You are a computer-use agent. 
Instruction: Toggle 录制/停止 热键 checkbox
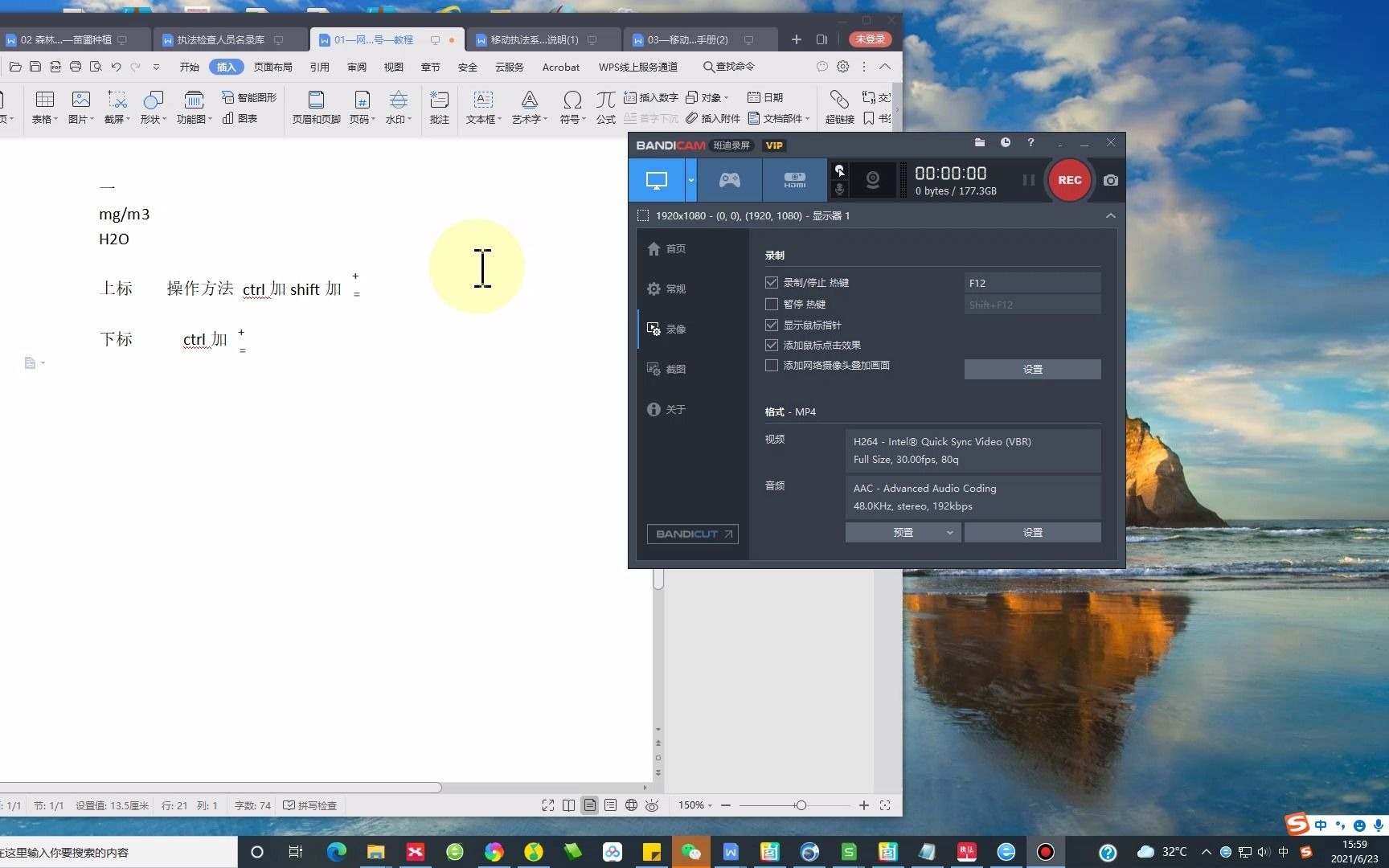coord(772,283)
